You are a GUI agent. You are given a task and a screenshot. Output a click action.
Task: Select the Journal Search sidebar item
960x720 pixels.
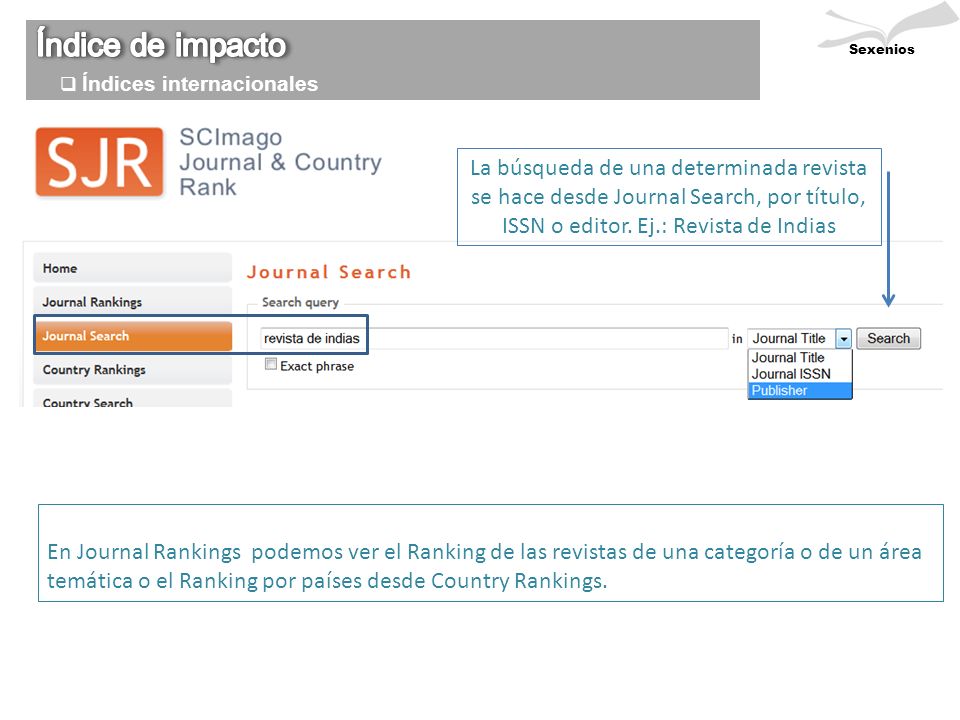click(x=134, y=336)
